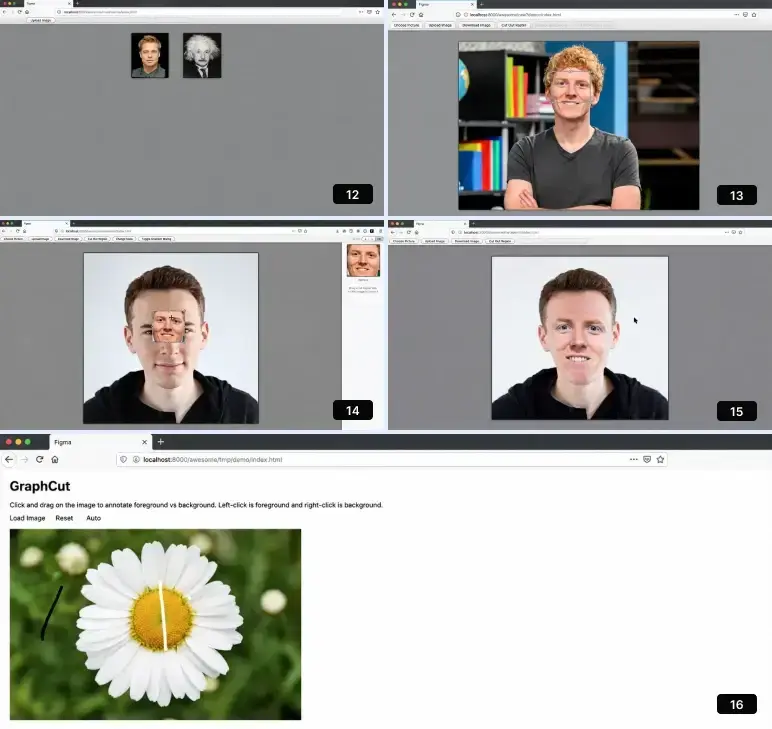Go back in the cursor-portrait window
The height and width of the screenshot is (729, 772).
click(x=393, y=232)
